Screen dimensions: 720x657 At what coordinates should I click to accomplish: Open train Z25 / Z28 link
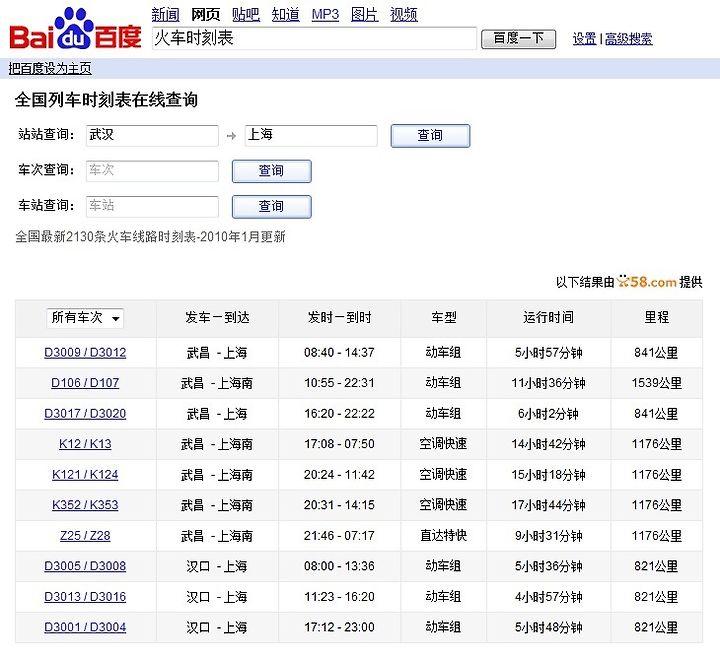85,536
